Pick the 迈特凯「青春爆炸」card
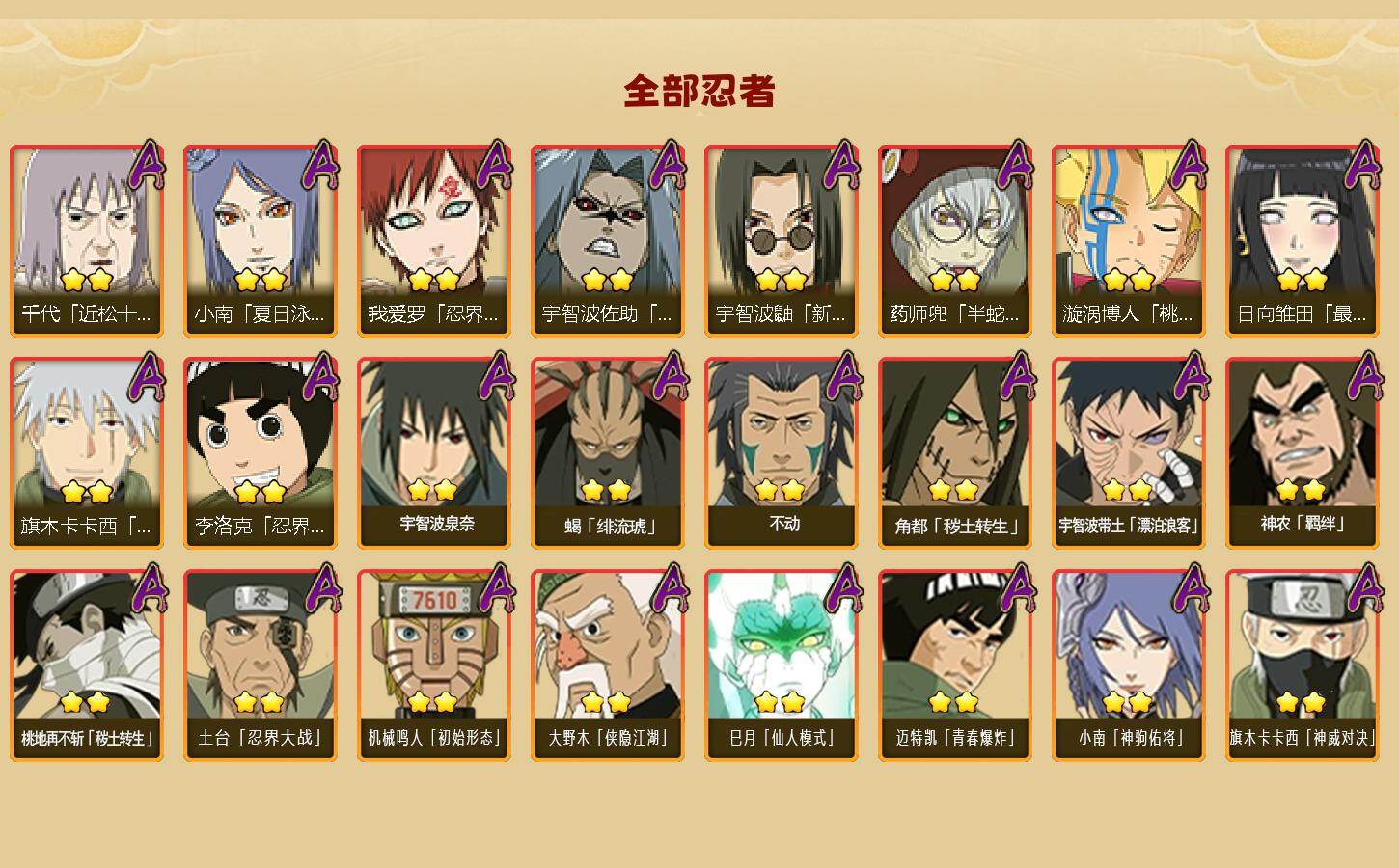This screenshot has width=1399, height=868. click(x=955, y=665)
